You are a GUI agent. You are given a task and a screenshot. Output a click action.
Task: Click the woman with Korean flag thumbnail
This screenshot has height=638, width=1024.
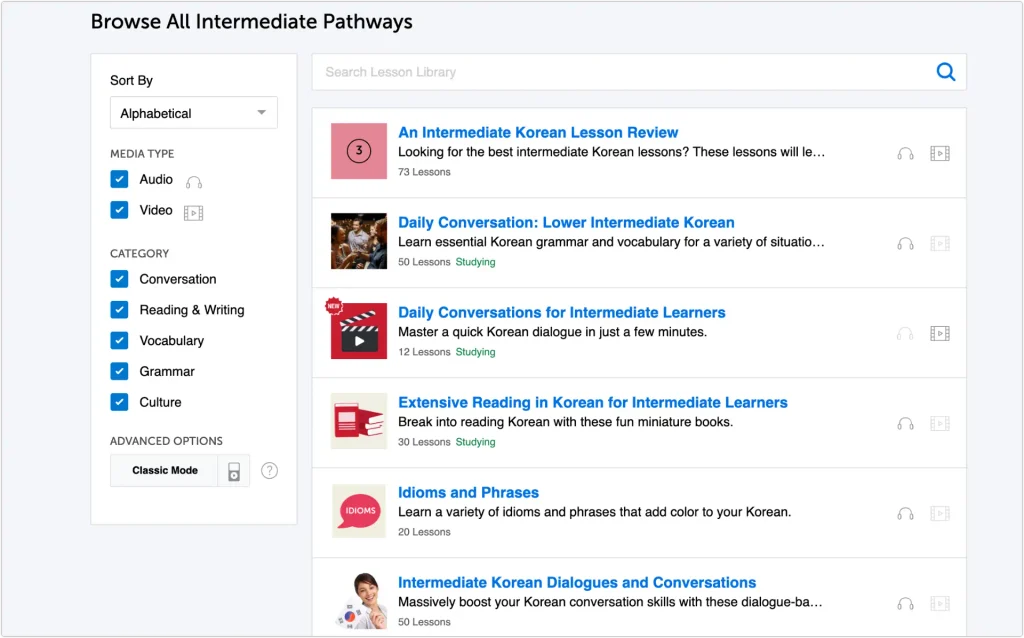[362, 601]
